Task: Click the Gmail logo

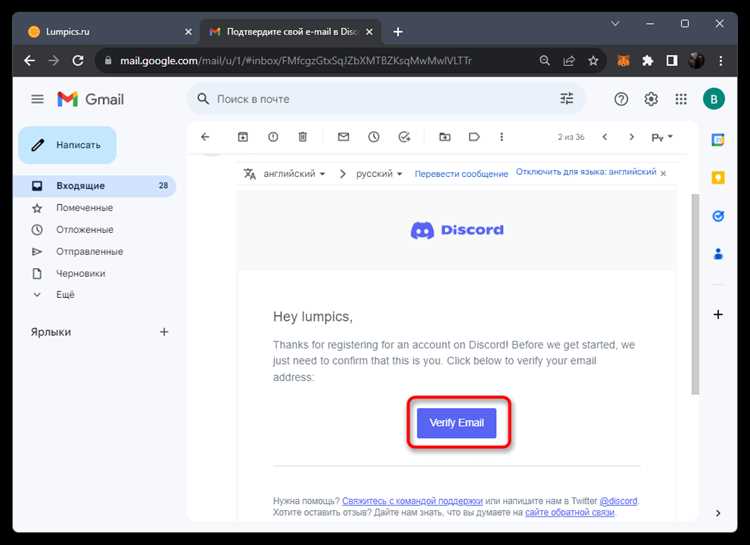Action: [x=90, y=99]
